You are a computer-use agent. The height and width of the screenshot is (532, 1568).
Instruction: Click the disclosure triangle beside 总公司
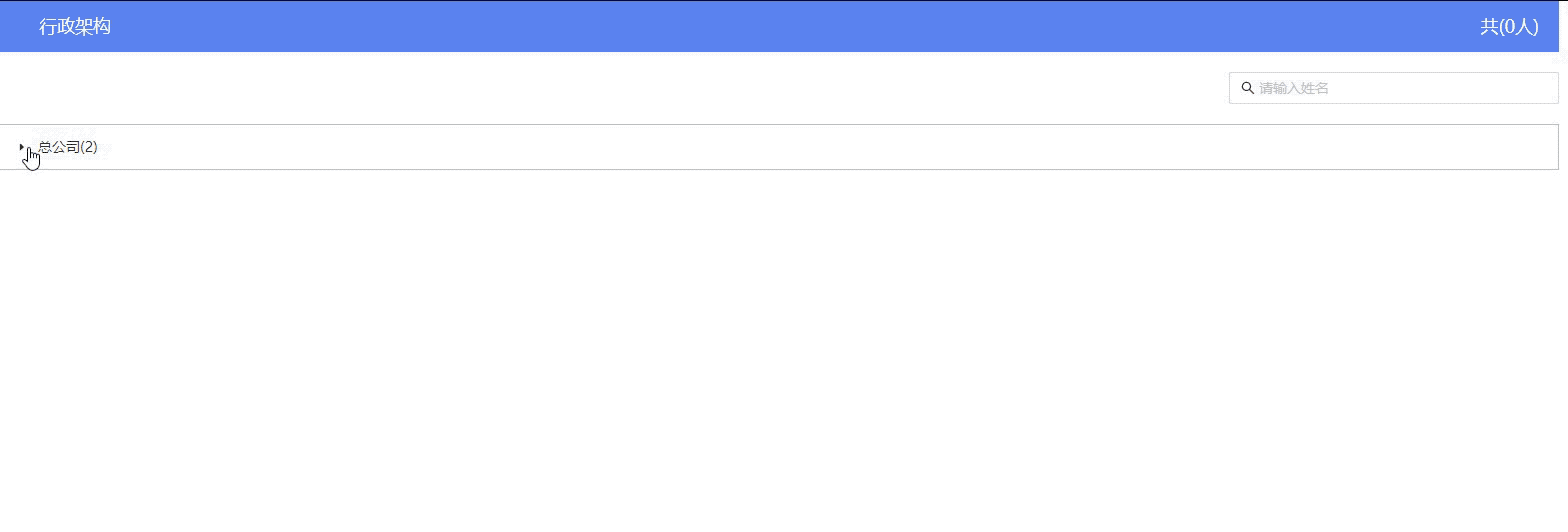click(x=22, y=147)
